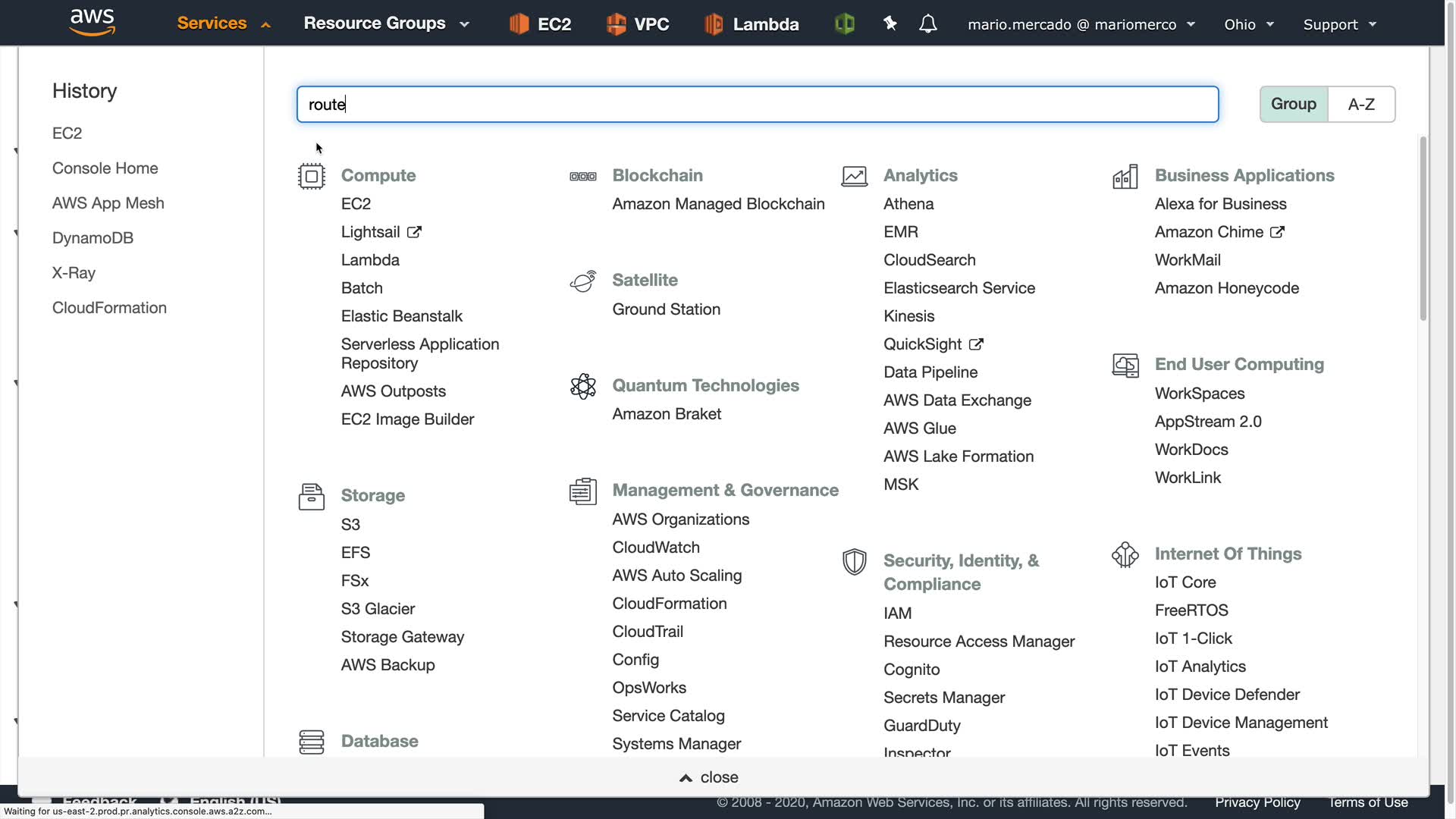Click the service search field containing route
The image size is (1456, 819).
coord(757,104)
